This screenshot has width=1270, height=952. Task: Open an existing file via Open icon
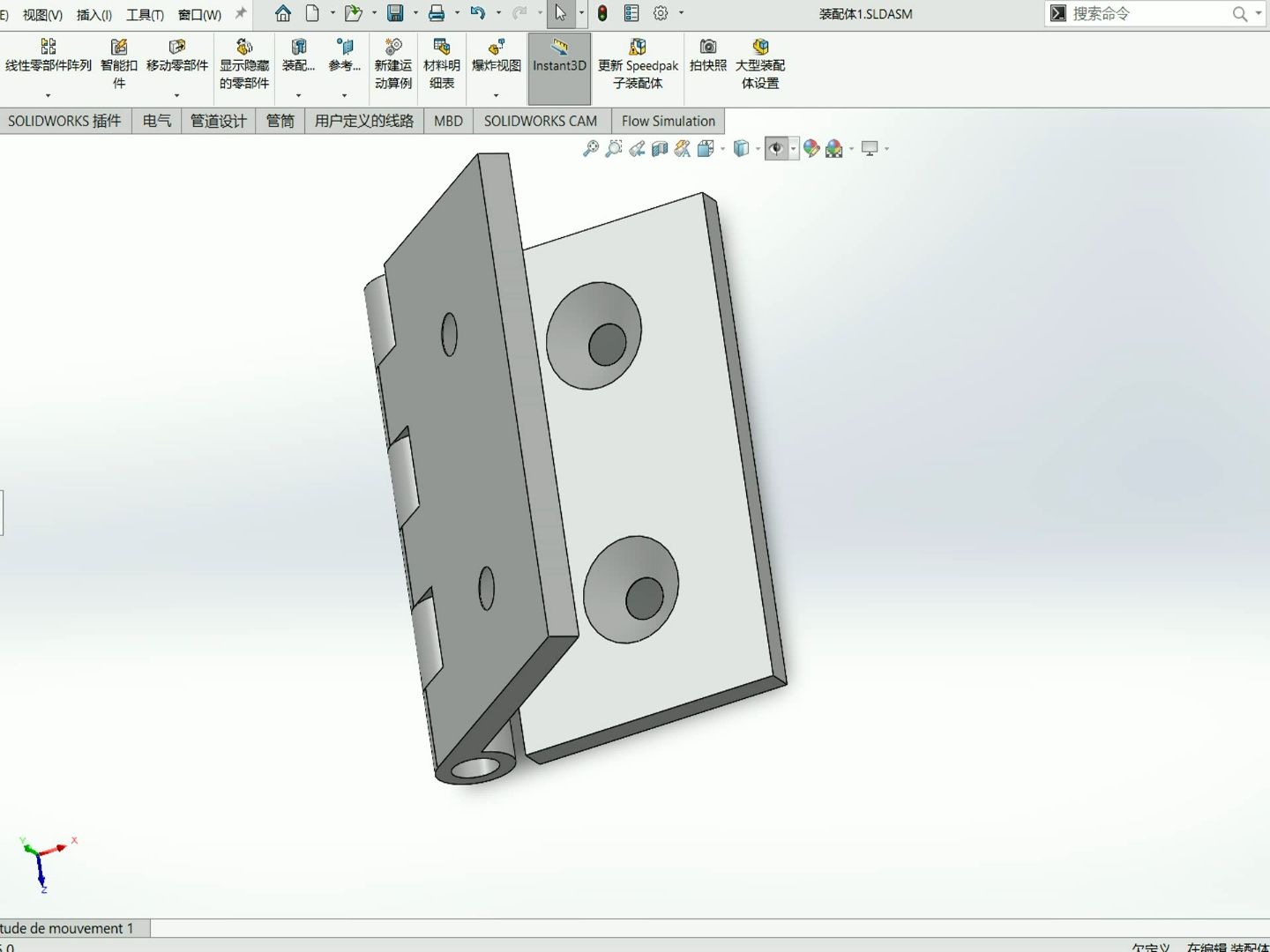coord(353,13)
